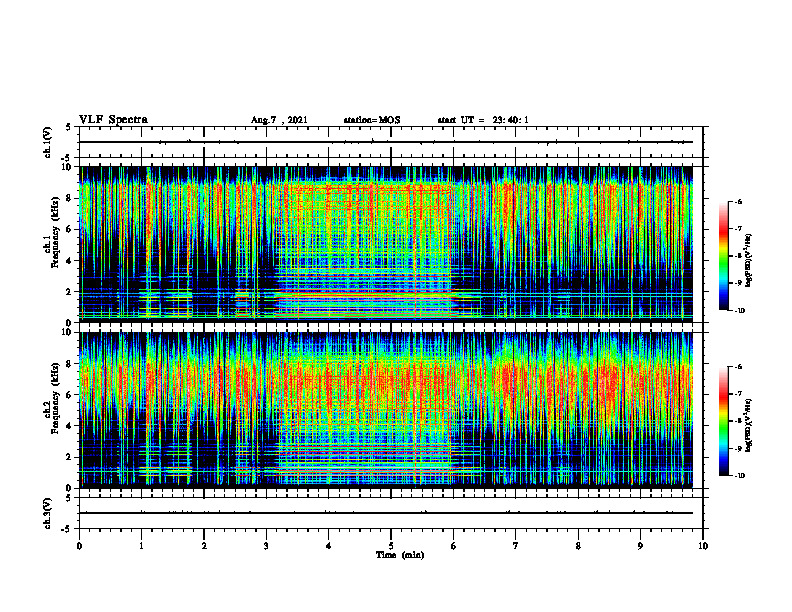Viewport: 792px width, 612px height.
Task: Click the time axis tick label "10"
Action: (703, 546)
